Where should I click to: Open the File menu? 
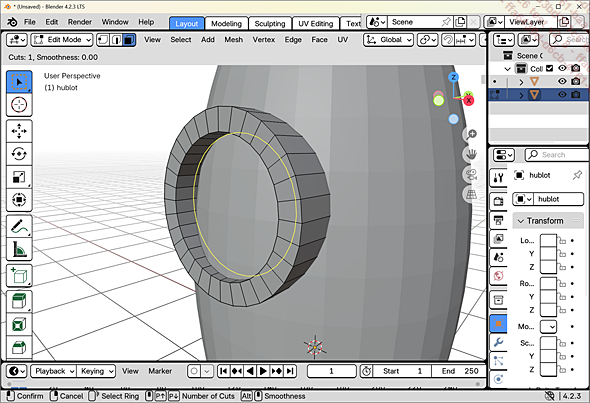click(29, 22)
